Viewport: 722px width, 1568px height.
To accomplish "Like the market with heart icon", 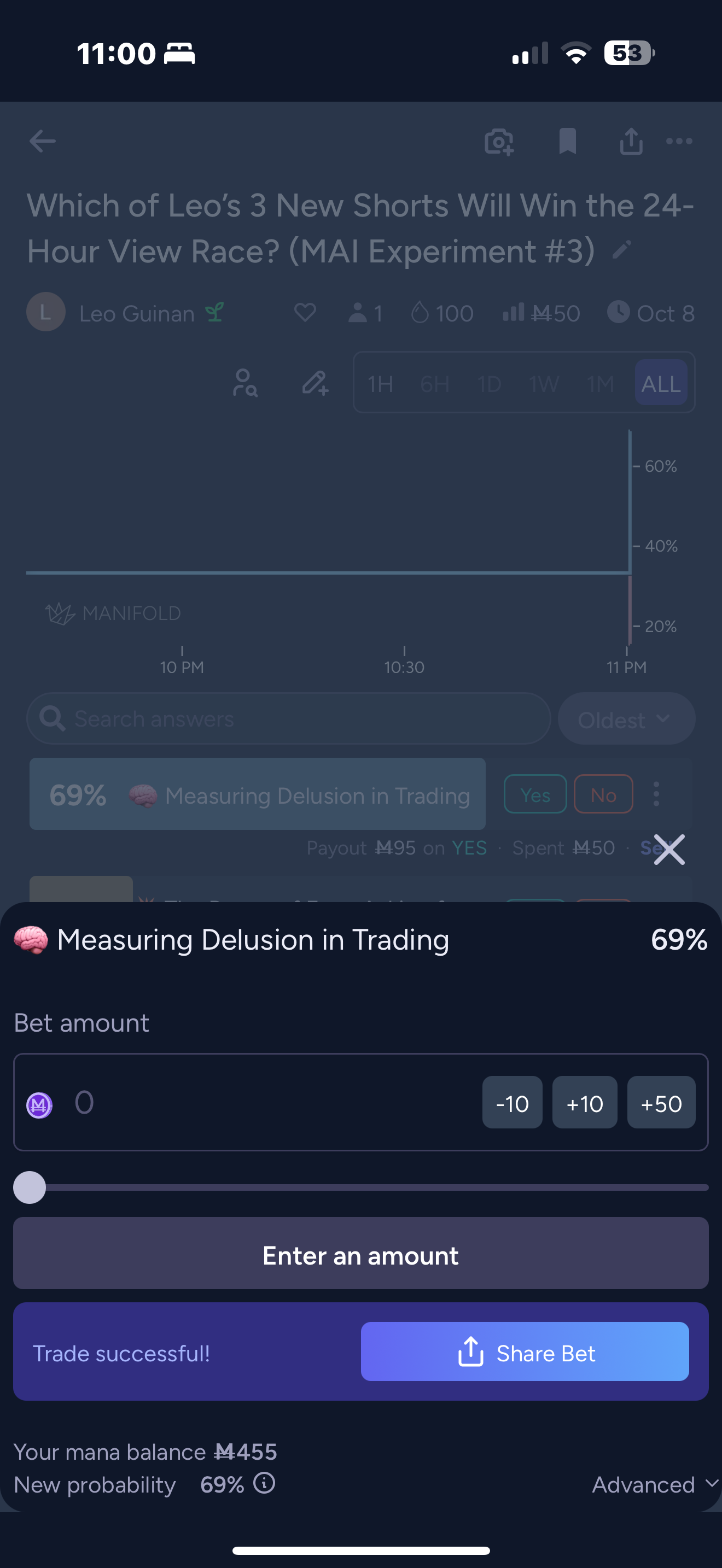I will [305, 313].
